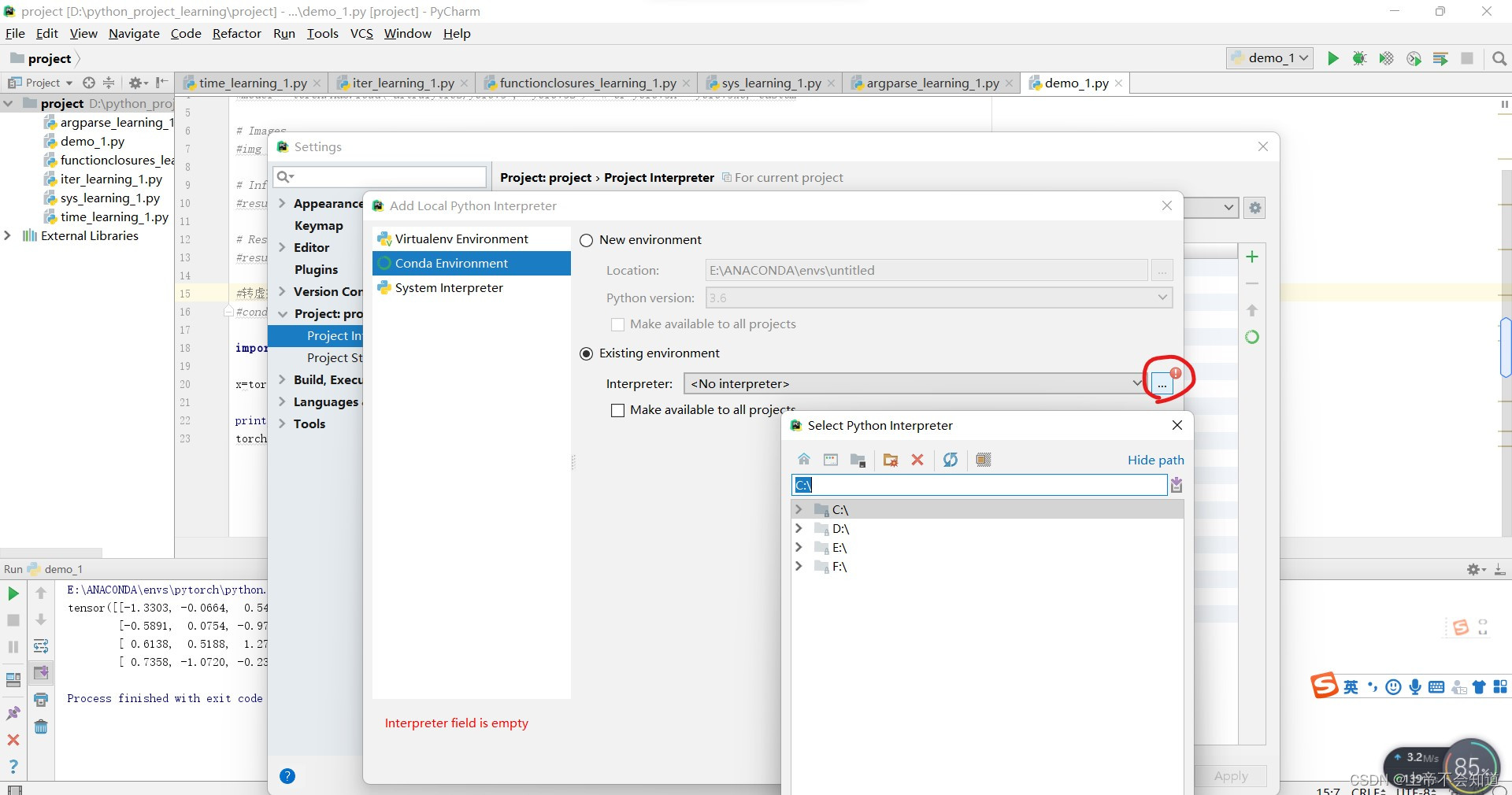
Task: Click the Settings search field
Action: (380, 177)
